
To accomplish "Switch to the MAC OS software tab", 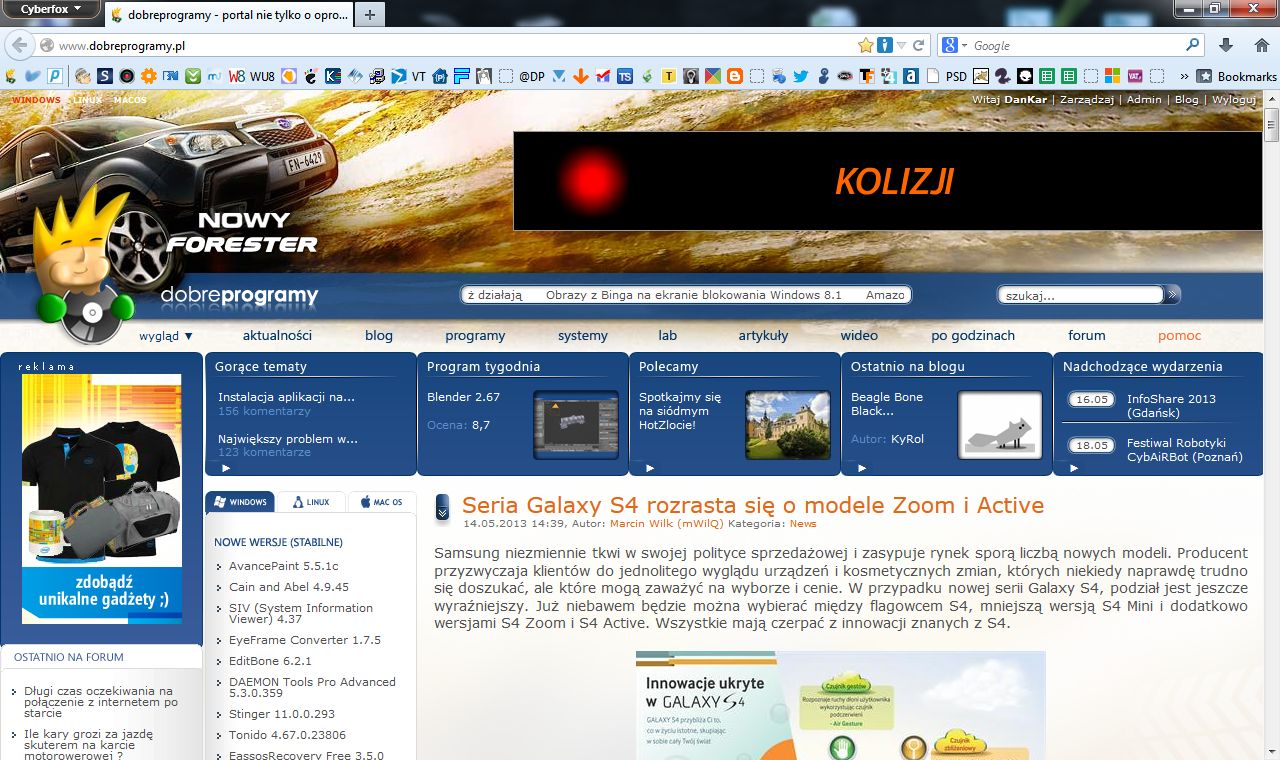I will coord(382,502).
